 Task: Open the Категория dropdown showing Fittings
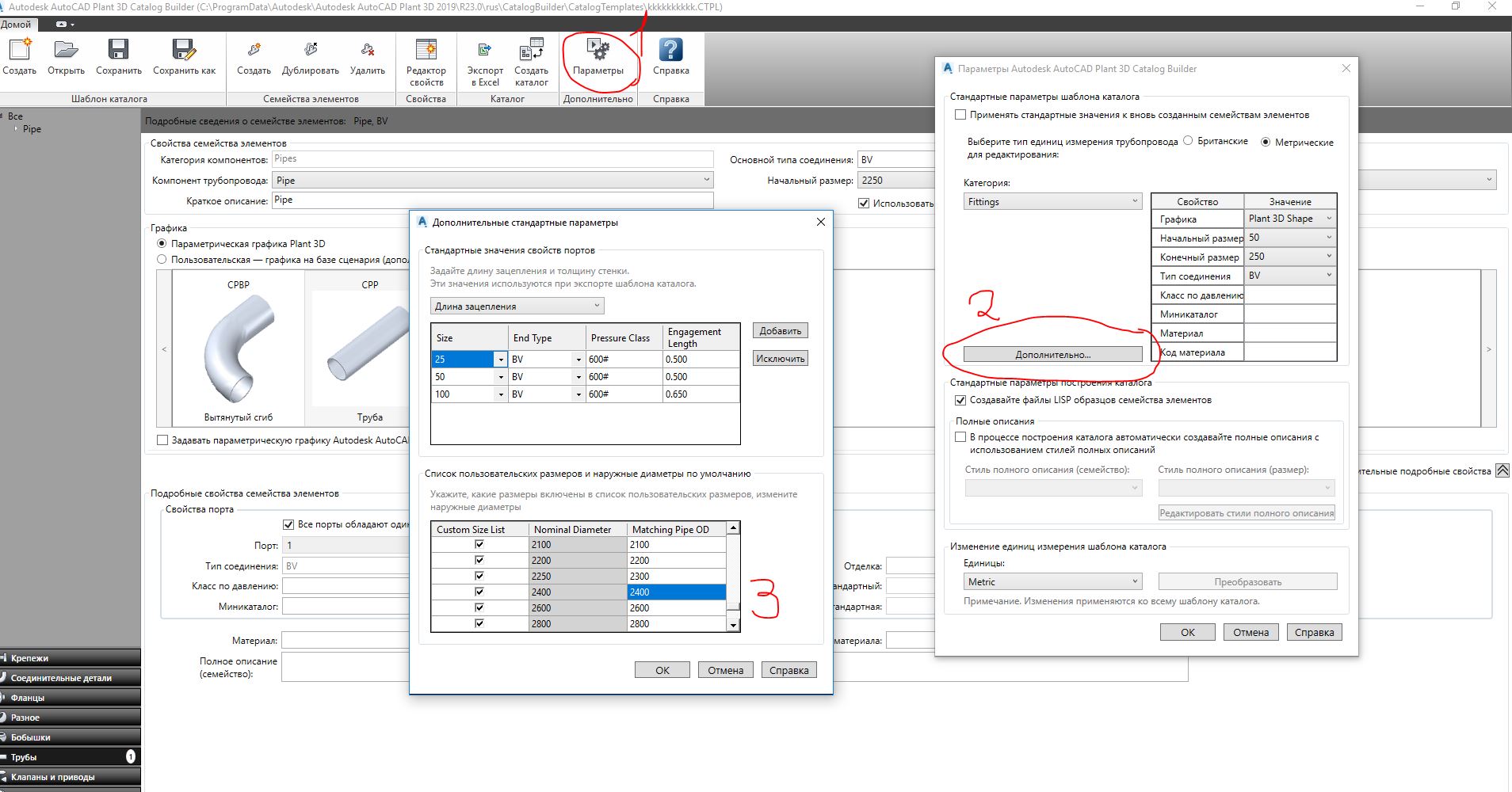(x=1052, y=201)
